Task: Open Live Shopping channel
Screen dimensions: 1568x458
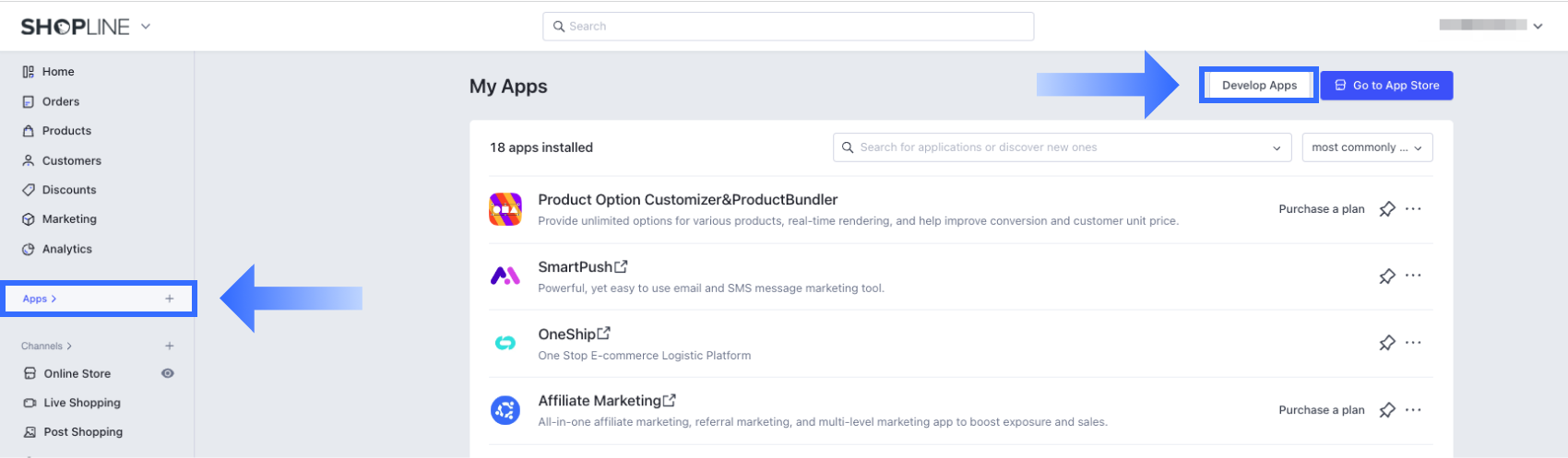Action: pos(82,403)
